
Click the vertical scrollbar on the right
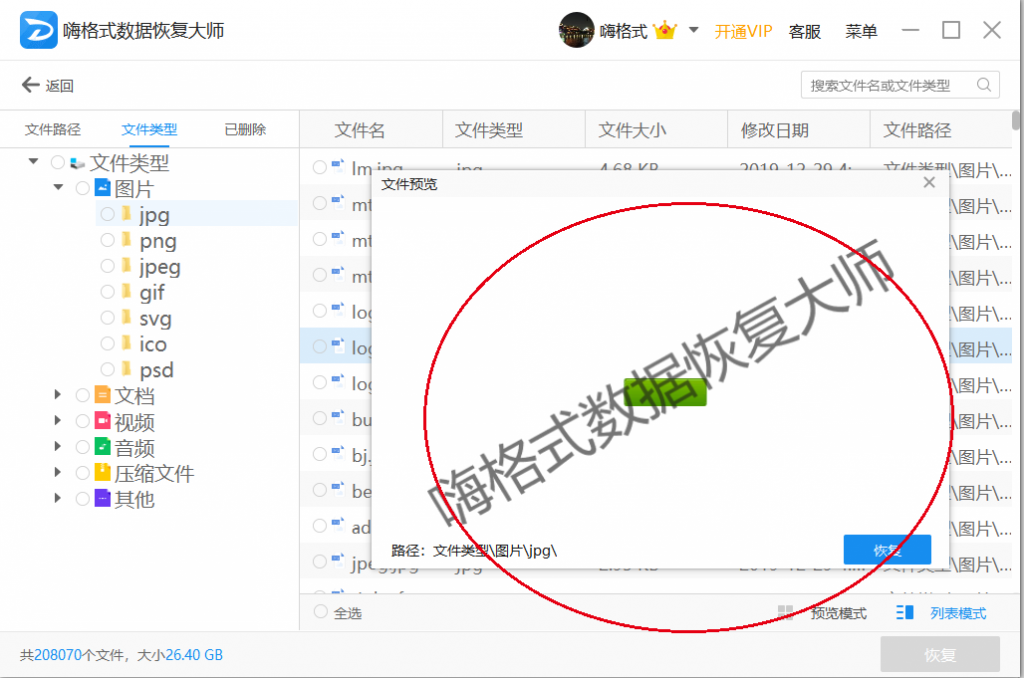[x=1016, y=121]
